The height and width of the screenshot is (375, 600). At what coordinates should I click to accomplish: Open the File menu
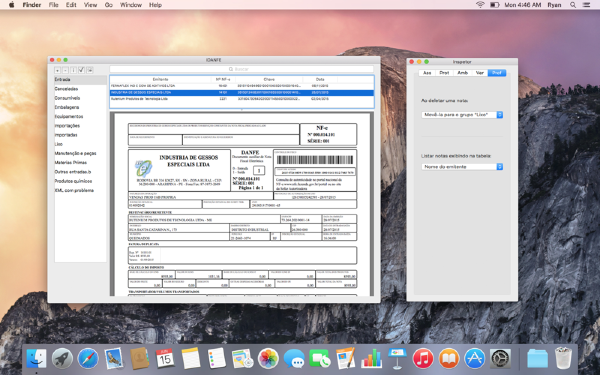(x=54, y=5)
